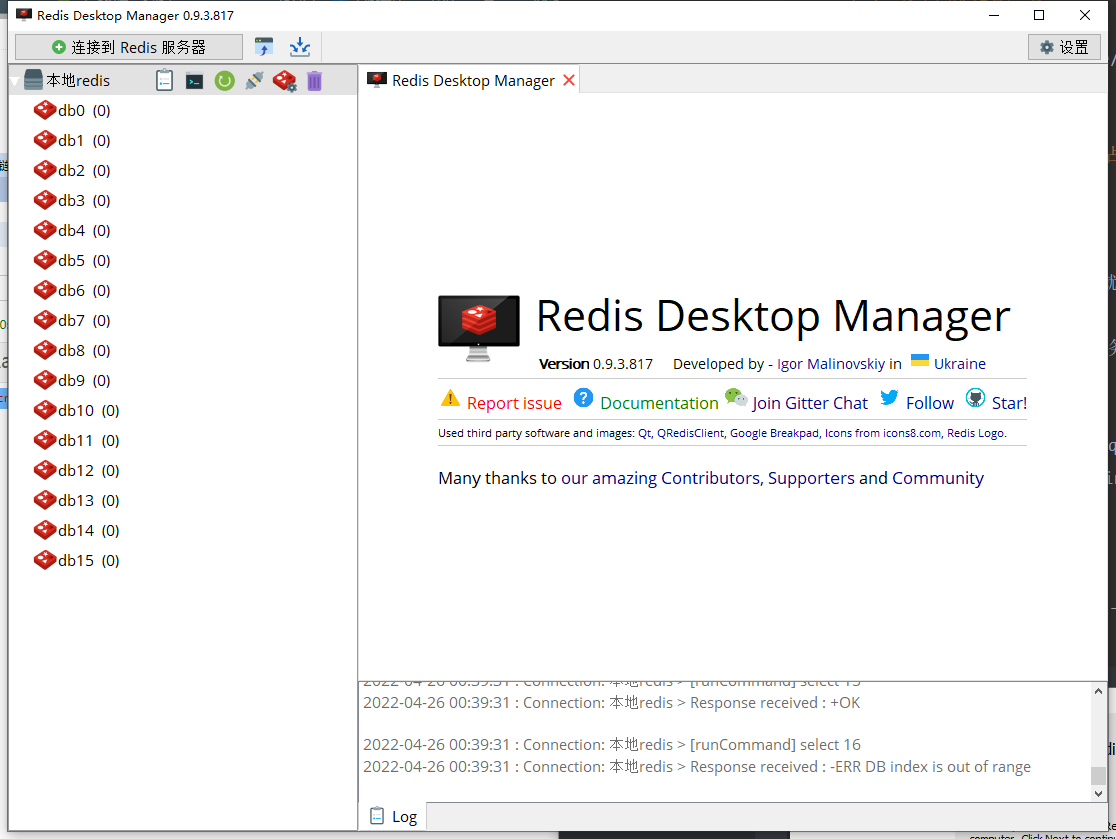Collapse the 本地redis connection tree

[x=15, y=81]
